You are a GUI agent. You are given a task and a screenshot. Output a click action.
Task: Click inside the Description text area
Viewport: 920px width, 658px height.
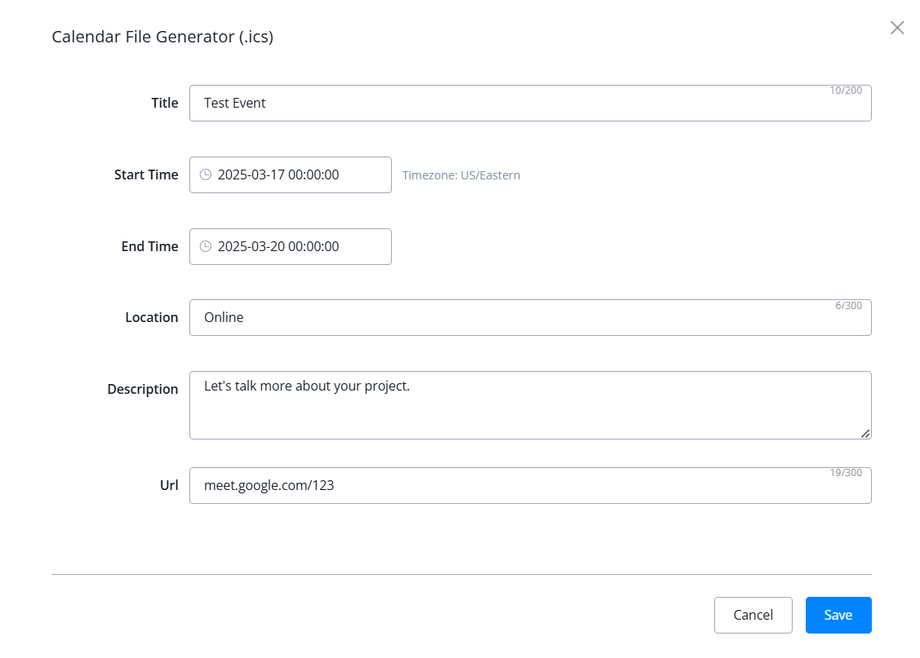530,405
